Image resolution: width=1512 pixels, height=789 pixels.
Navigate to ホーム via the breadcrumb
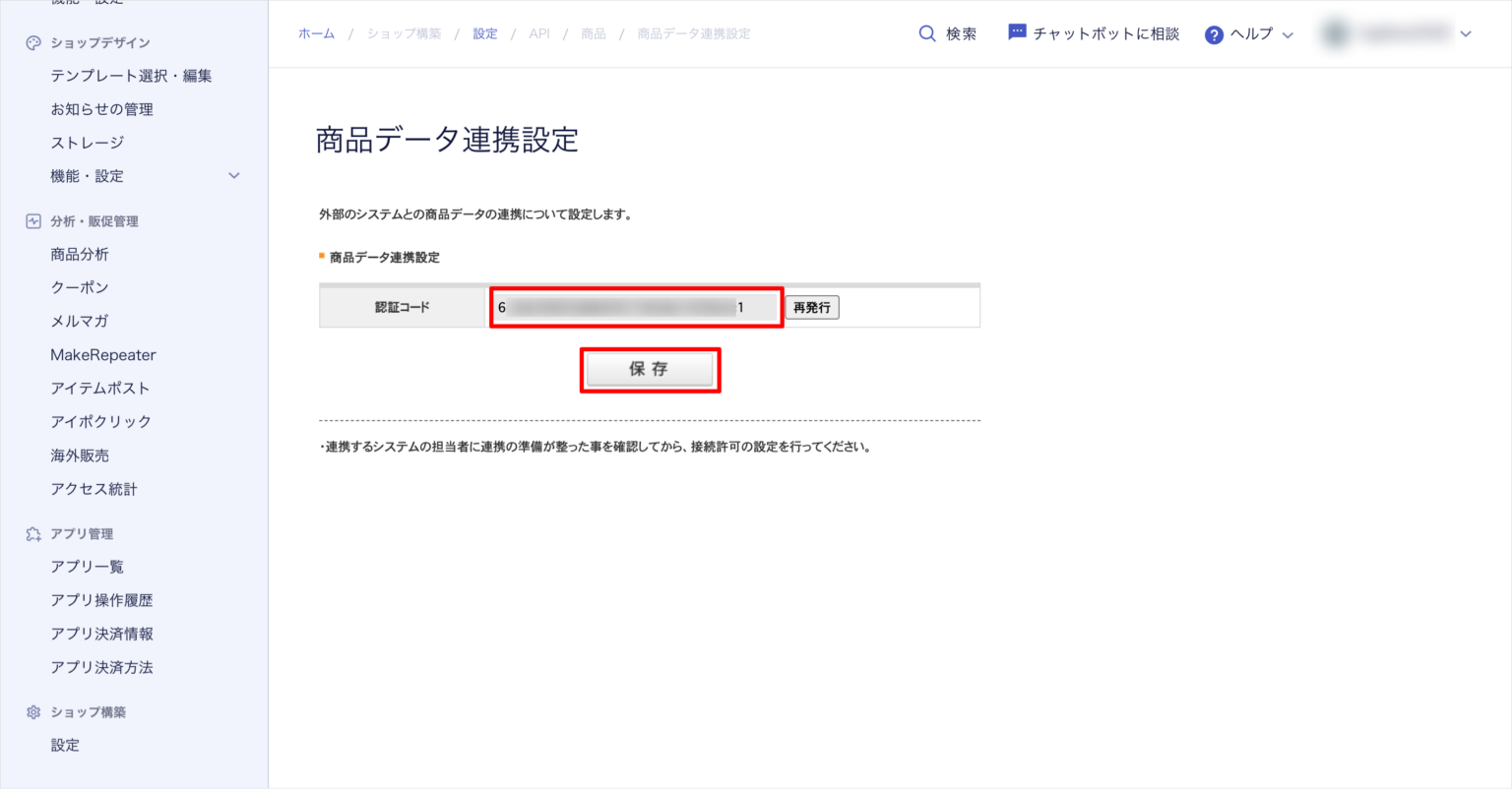pos(316,32)
